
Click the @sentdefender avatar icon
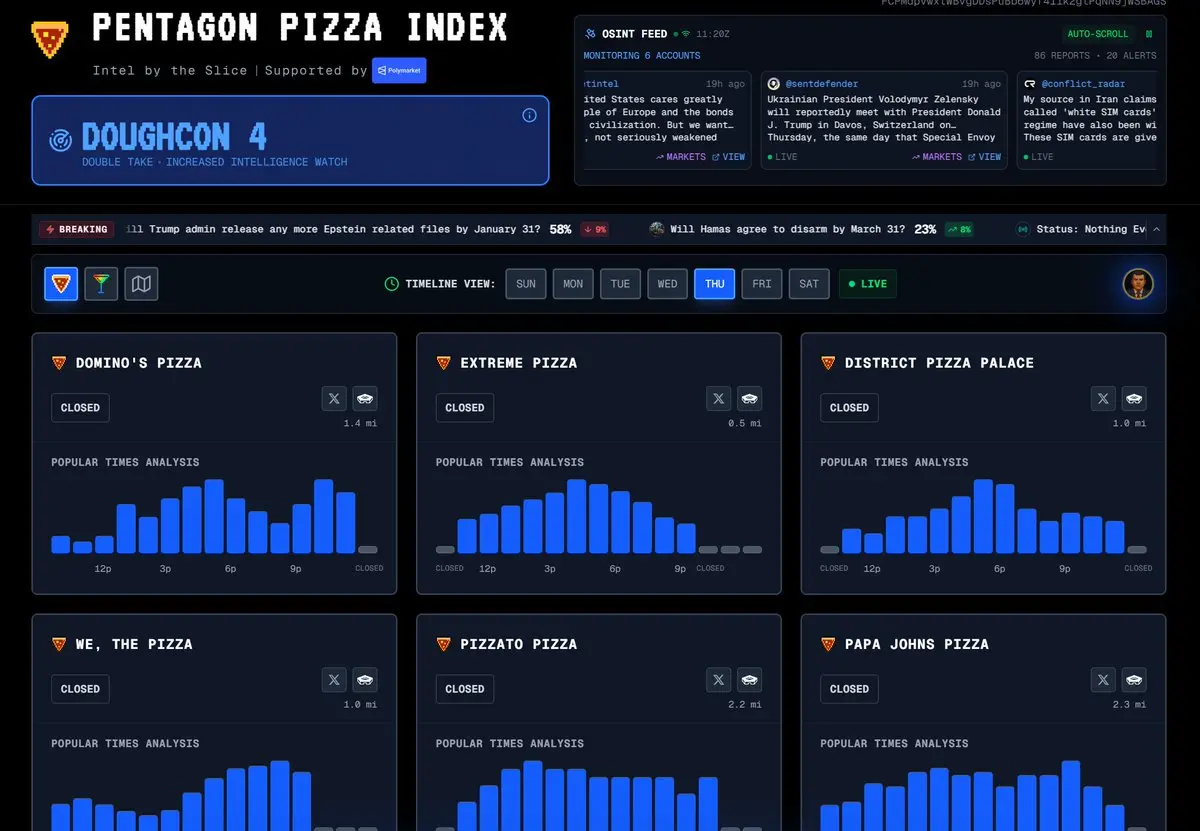[774, 84]
